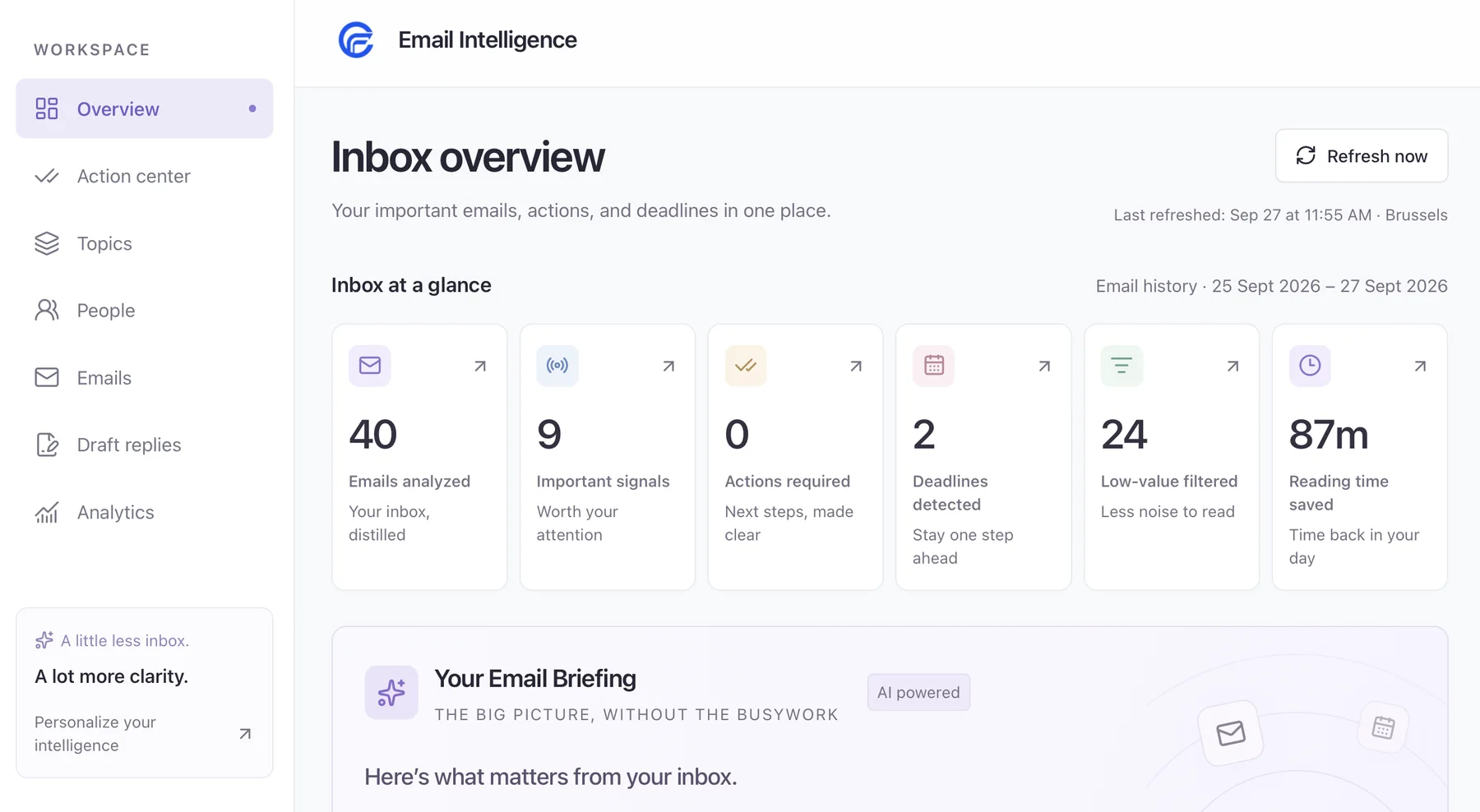Click the refresh arrows icon
1480x812 pixels.
1306,155
